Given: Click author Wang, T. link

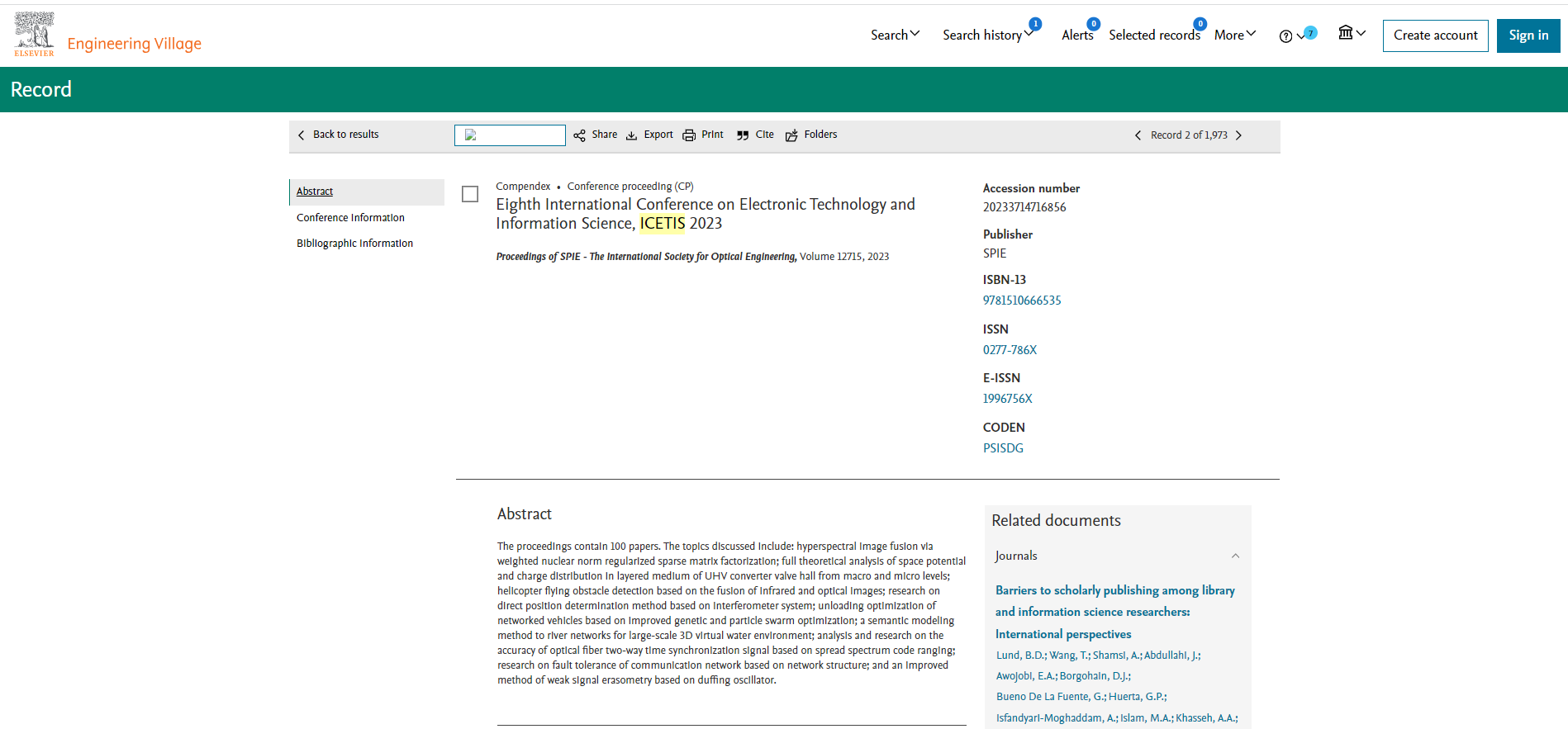Looking at the screenshot, I should coord(1069,656).
